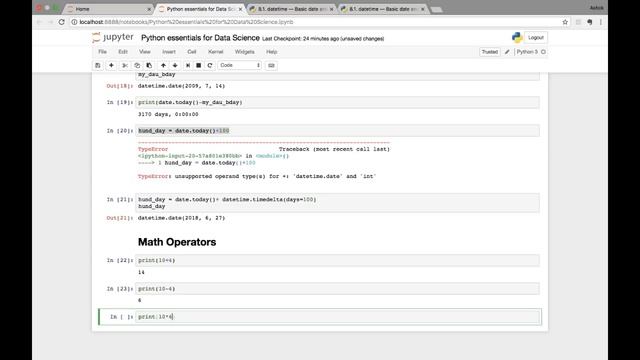Cut selected cells with the scissors icon

tap(125, 65)
